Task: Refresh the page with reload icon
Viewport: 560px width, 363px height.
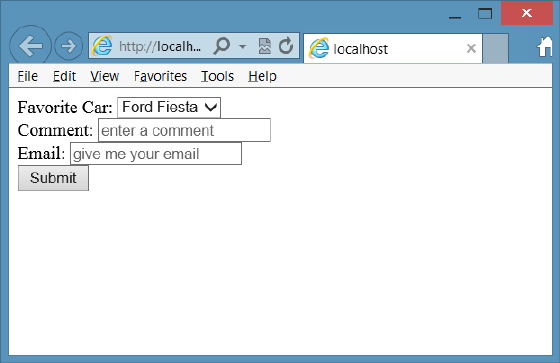Action: pos(286,46)
